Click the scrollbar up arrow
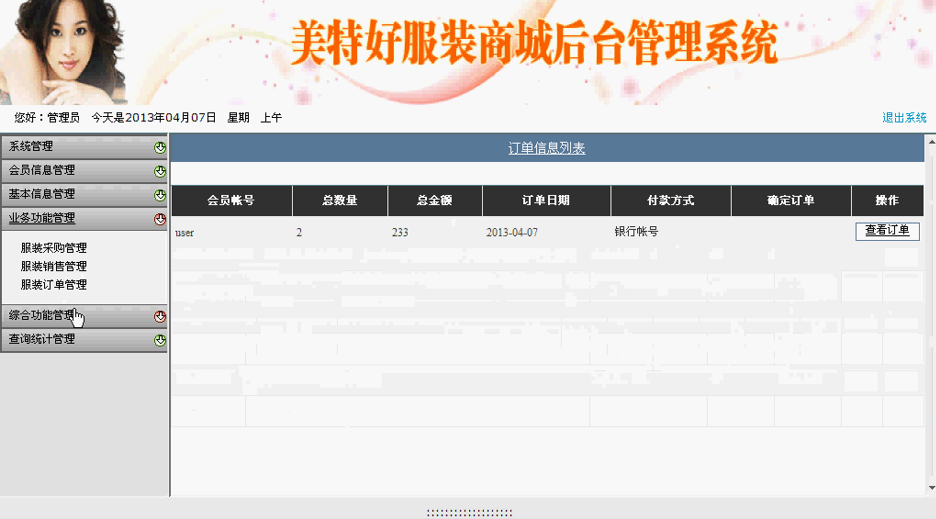936x519 pixels. 931,142
